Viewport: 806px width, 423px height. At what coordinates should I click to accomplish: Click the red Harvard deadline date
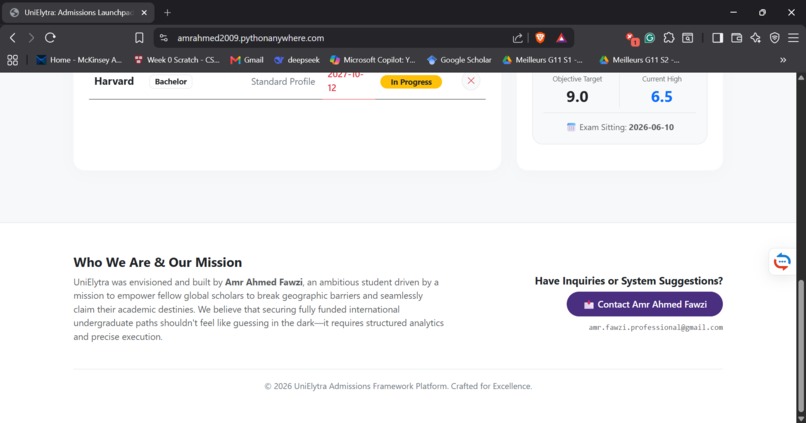[345, 82]
